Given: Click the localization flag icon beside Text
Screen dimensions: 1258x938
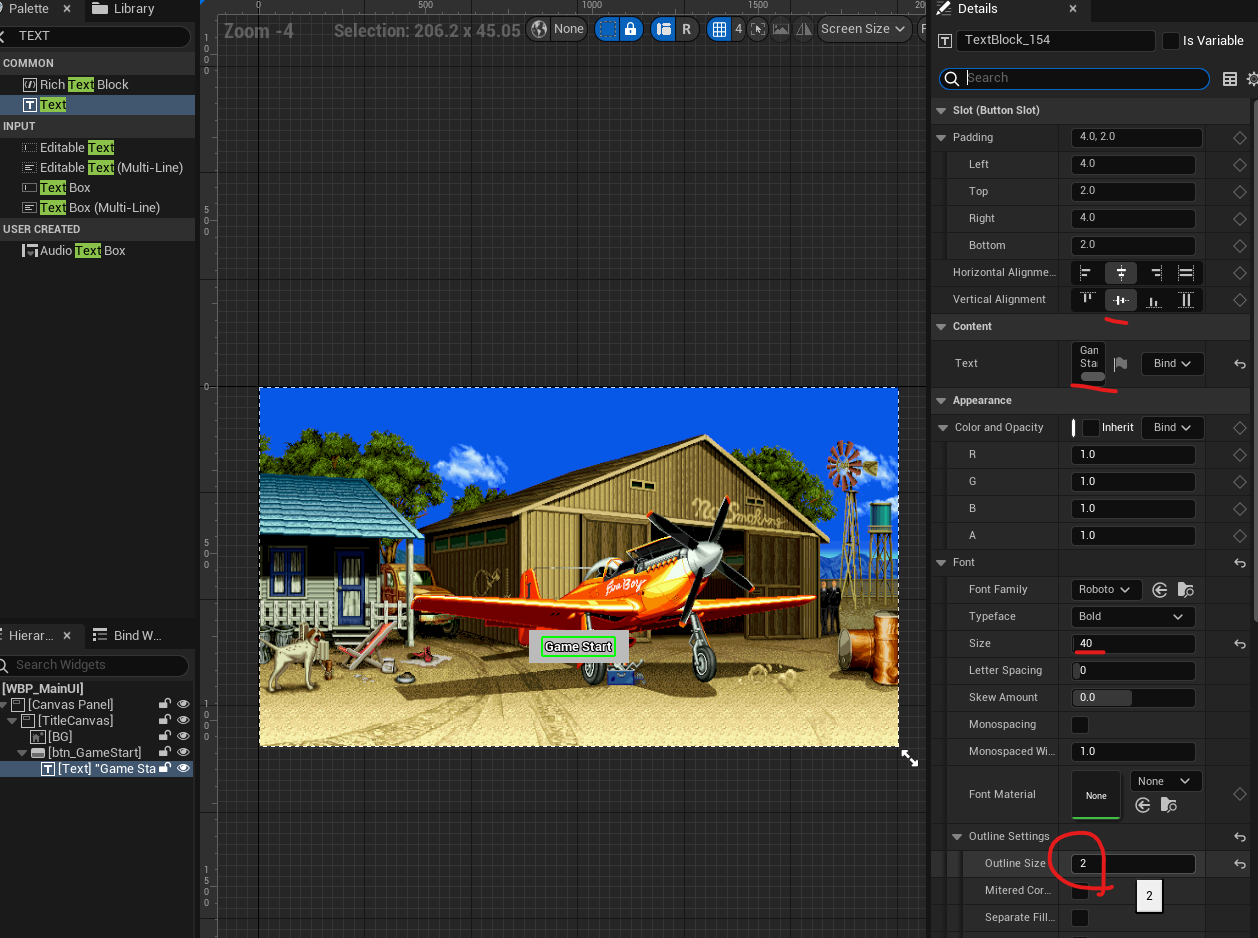Looking at the screenshot, I should 1120,364.
